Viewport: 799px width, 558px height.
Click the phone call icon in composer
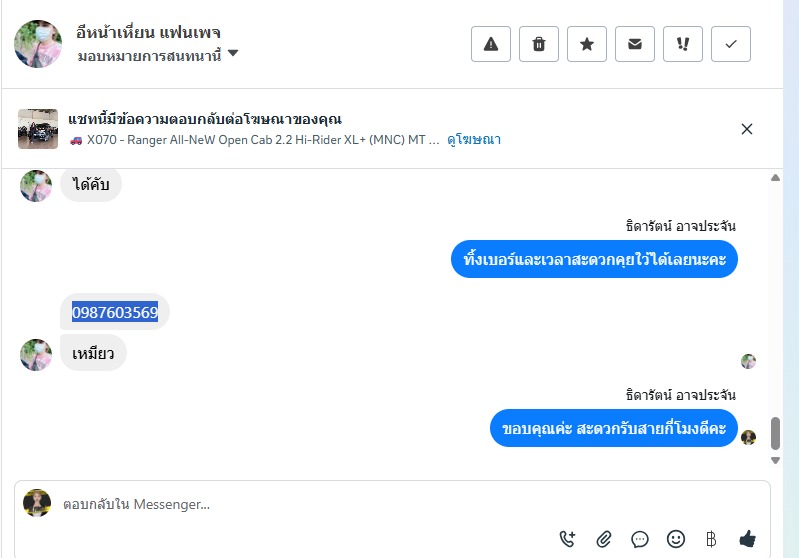(568, 539)
